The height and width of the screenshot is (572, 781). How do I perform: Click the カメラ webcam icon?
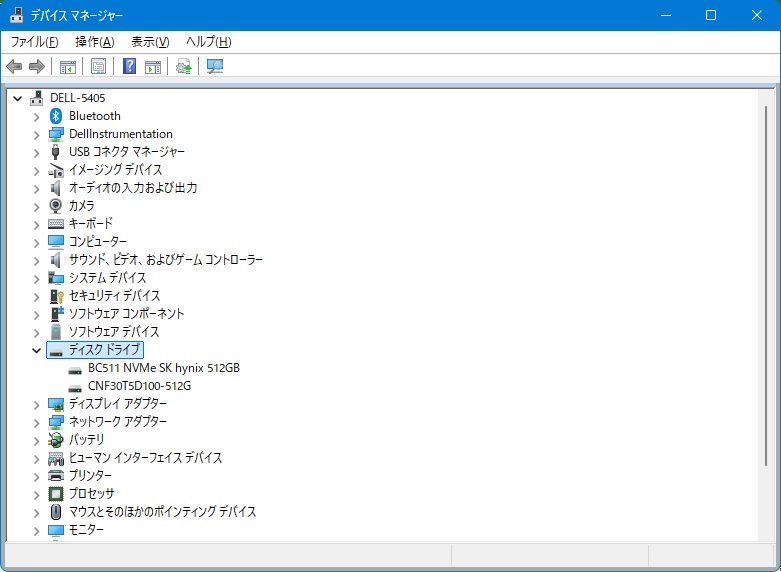coord(56,205)
